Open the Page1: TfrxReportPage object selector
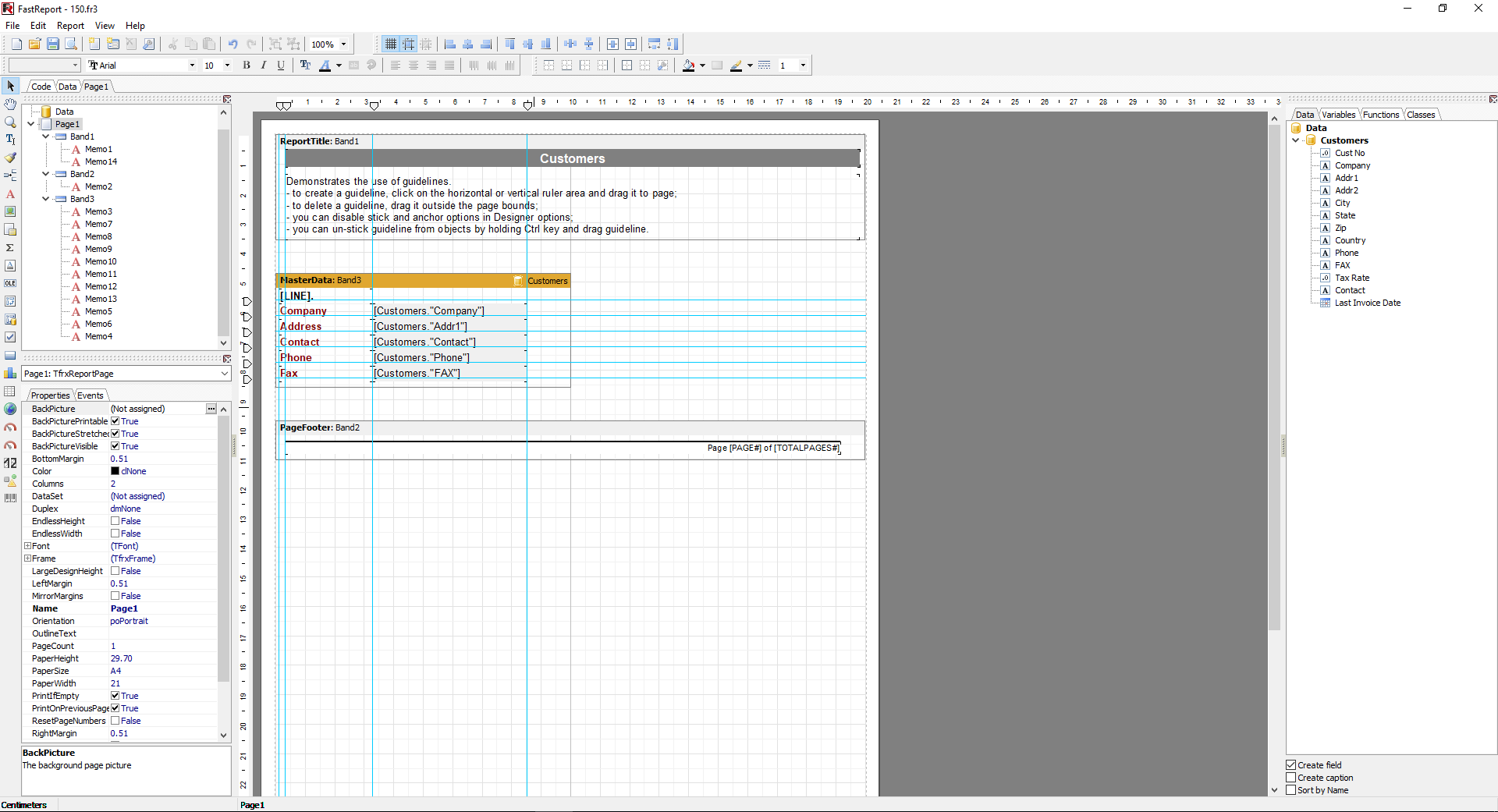The height and width of the screenshot is (812, 1498). tap(126, 374)
